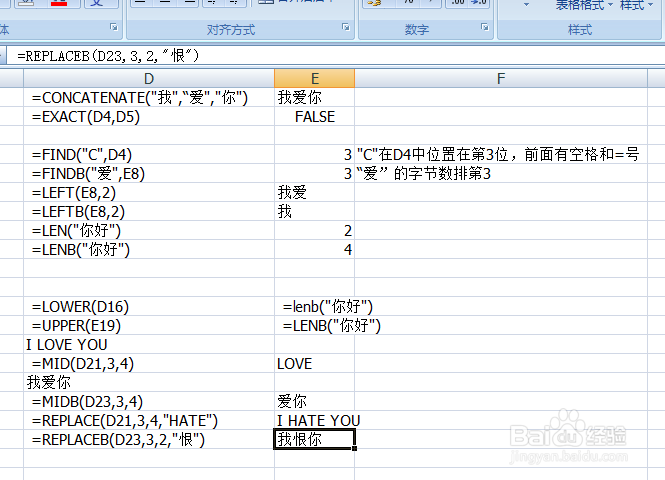Viewport: 665px width, 480px height.
Task: Click the MIDB result cell 爱你
Action: pos(314,402)
